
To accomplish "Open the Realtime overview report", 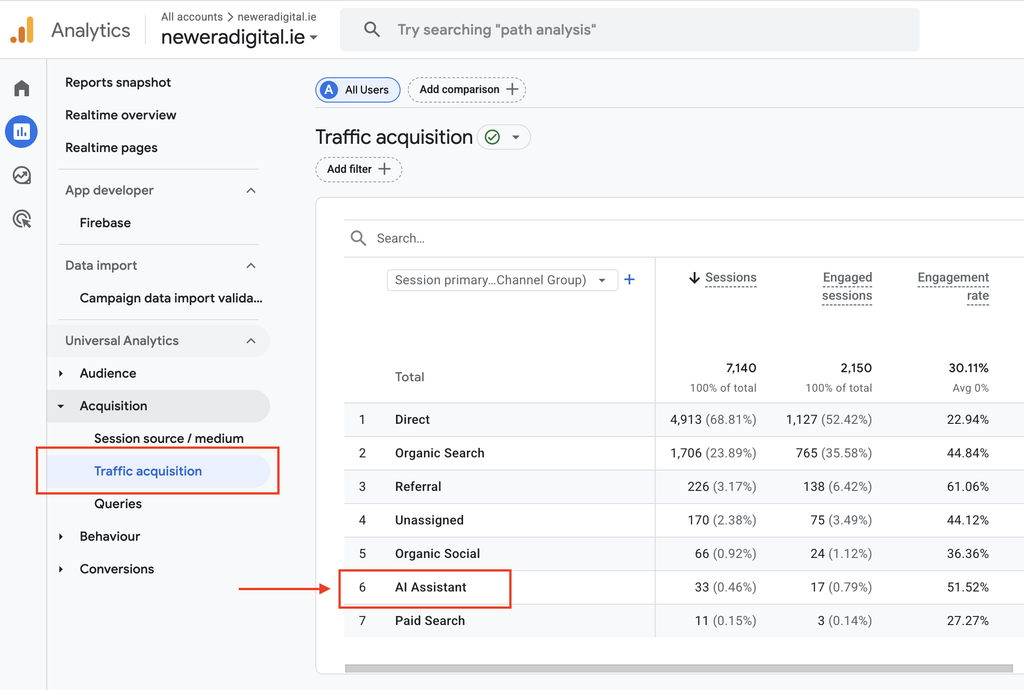I will click(x=121, y=115).
